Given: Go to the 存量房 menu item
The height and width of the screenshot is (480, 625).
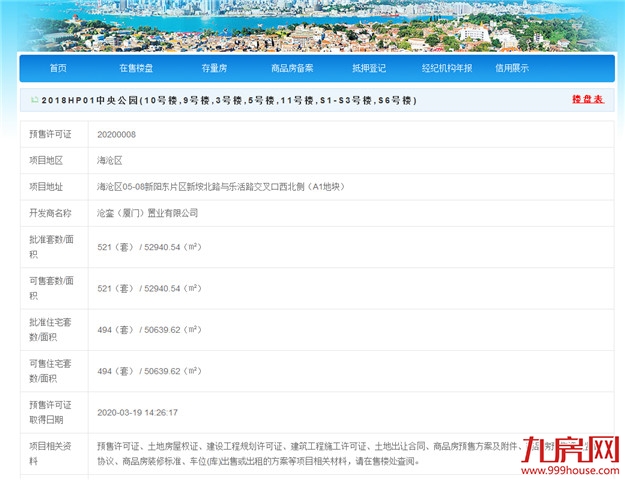Looking at the screenshot, I should (214, 68).
